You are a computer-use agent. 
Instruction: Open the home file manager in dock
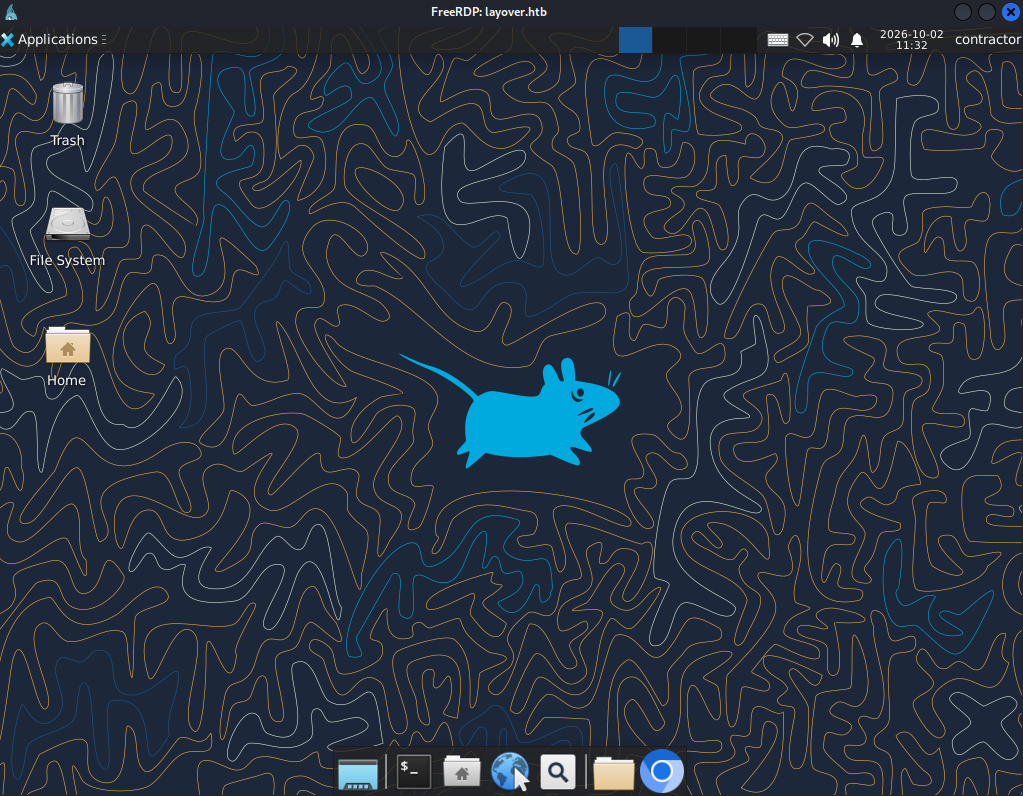click(462, 772)
